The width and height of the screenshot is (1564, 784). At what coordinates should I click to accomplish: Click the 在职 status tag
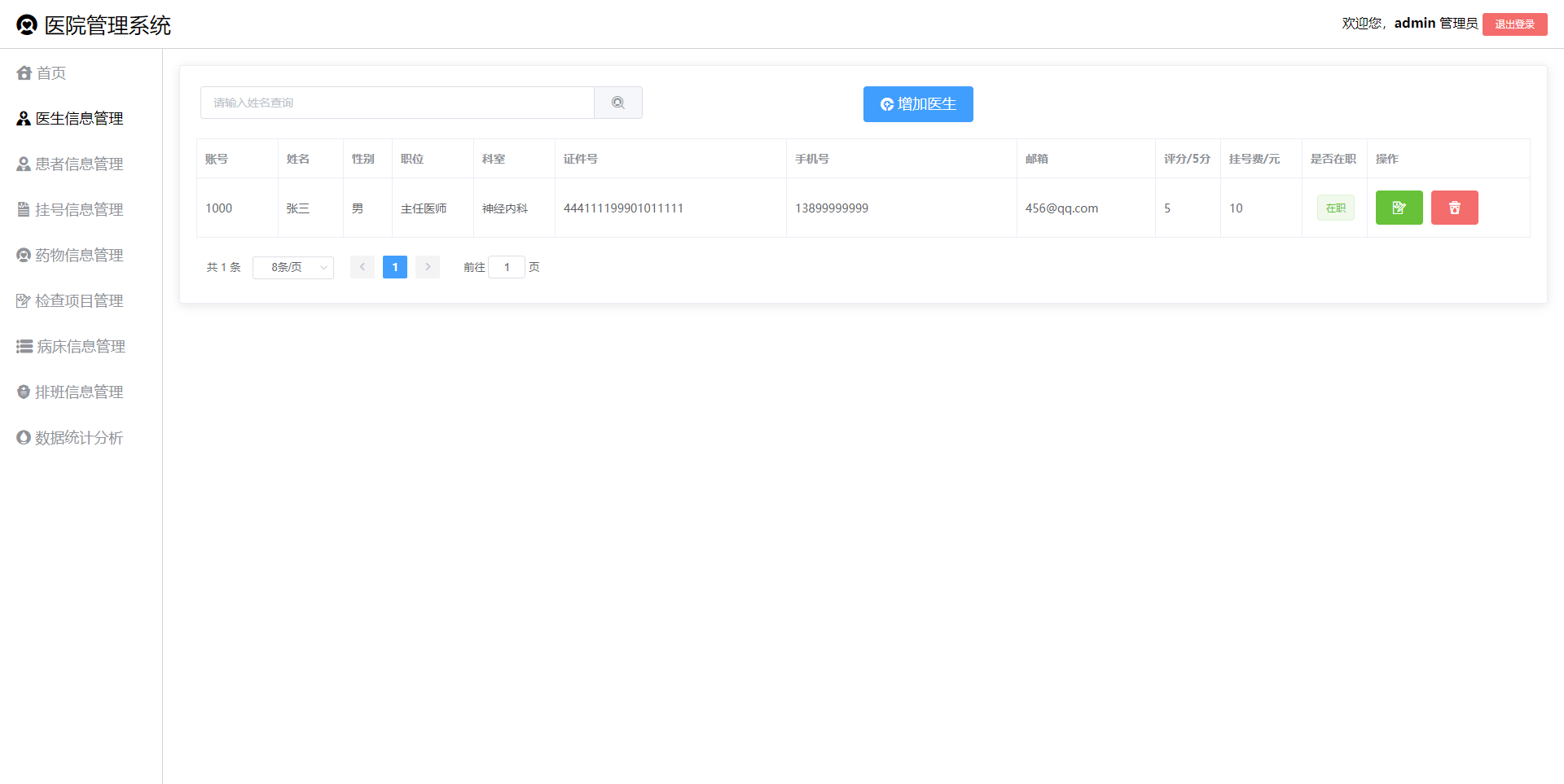(x=1336, y=208)
